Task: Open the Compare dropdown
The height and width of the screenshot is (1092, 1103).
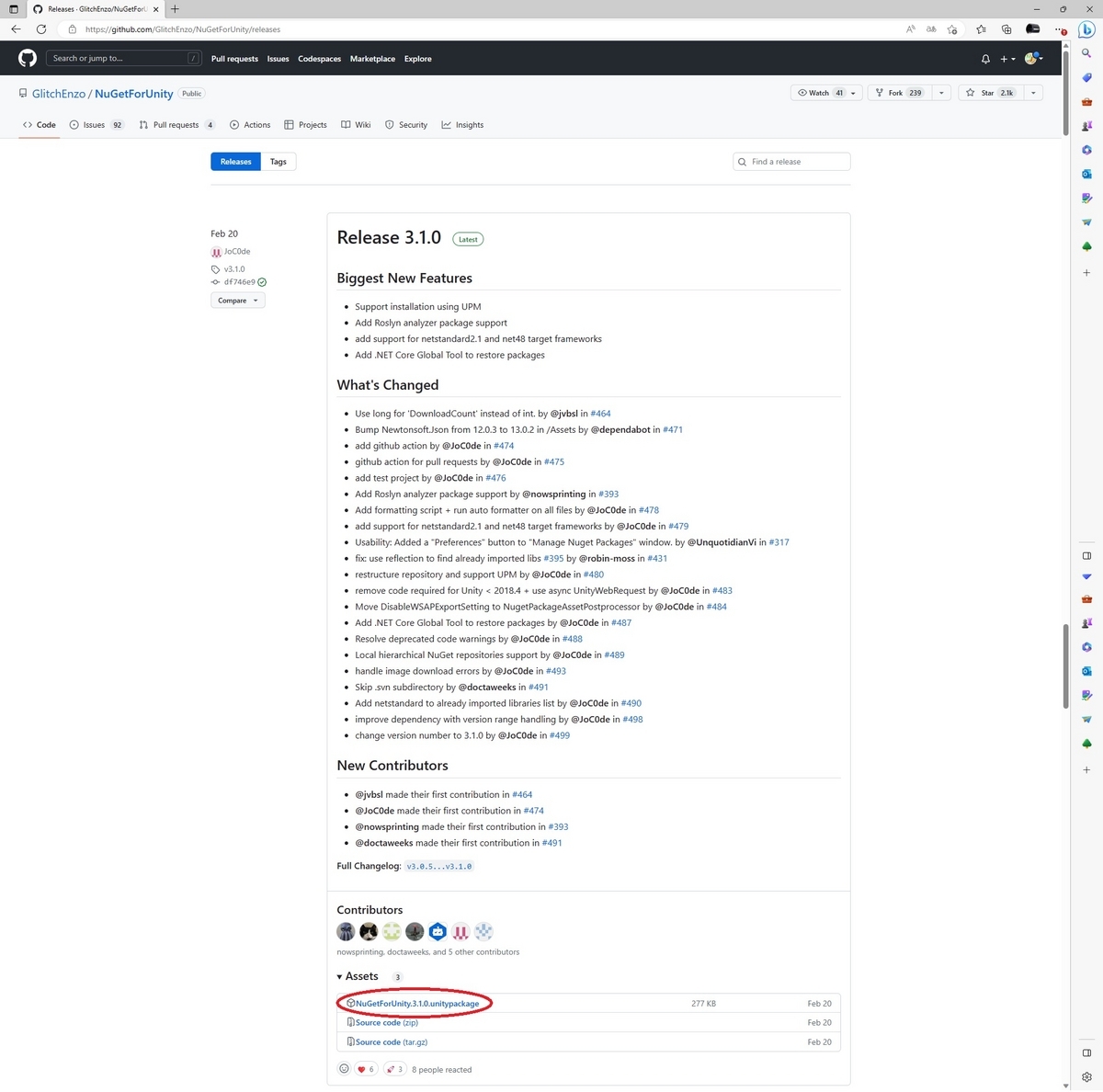Action: [238, 301]
